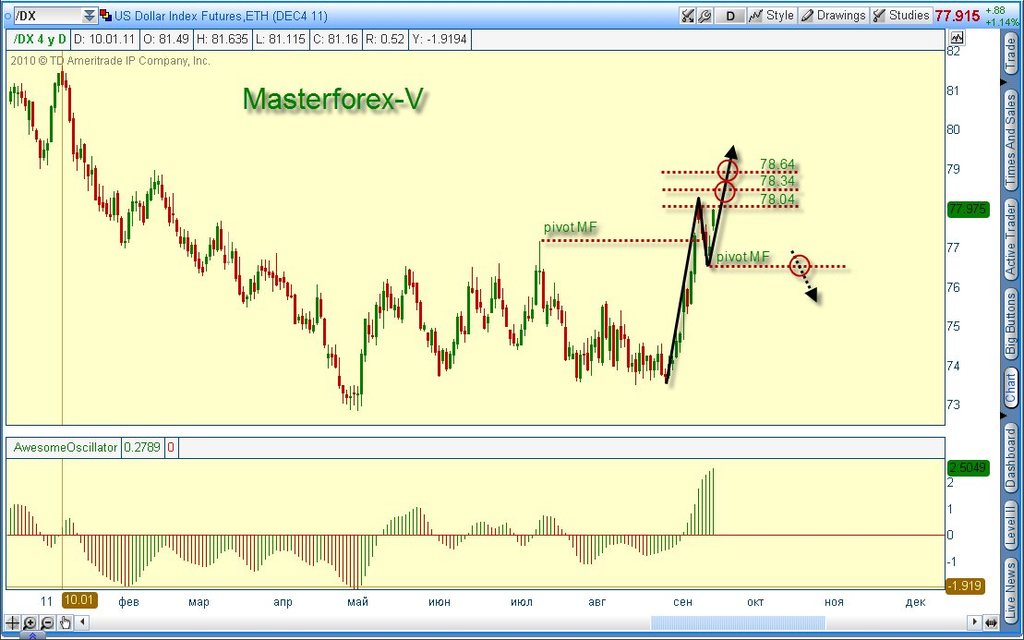Click the zoom out magnifier icon

(47, 622)
